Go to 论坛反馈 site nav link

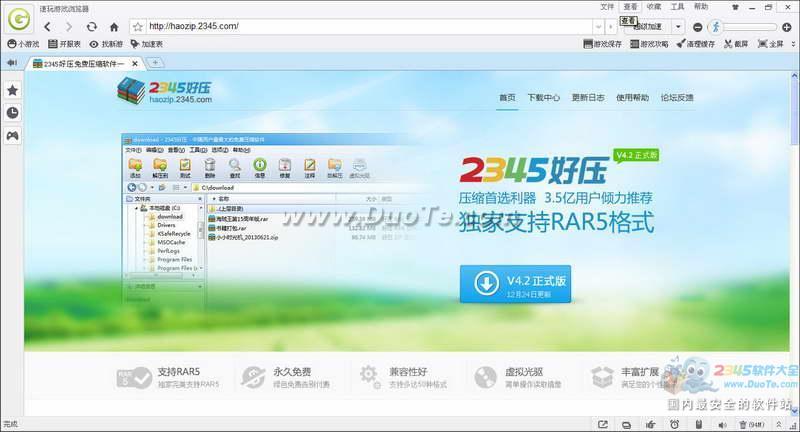(x=677, y=97)
